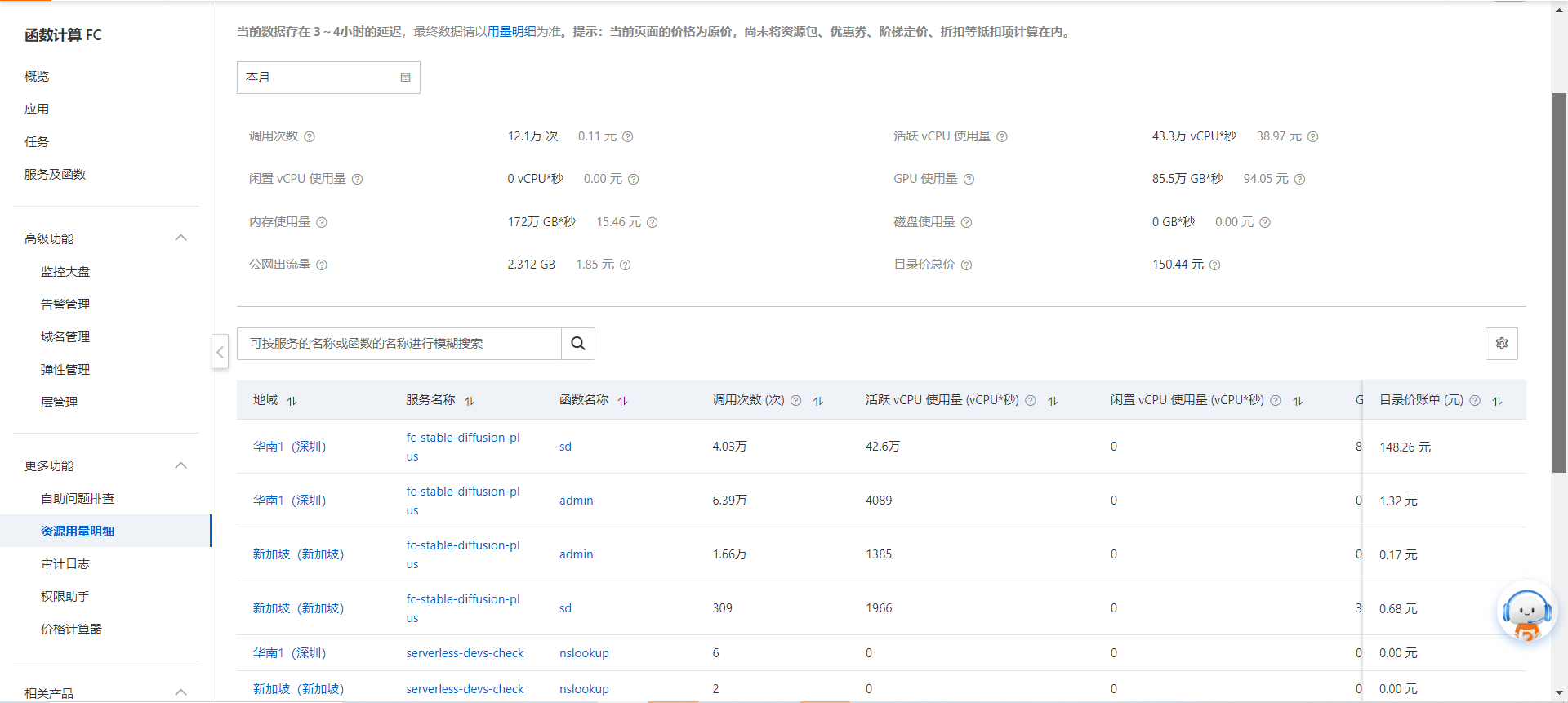Focus the service or function name search field
Viewport: 1568px width, 703px height.
(x=399, y=344)
